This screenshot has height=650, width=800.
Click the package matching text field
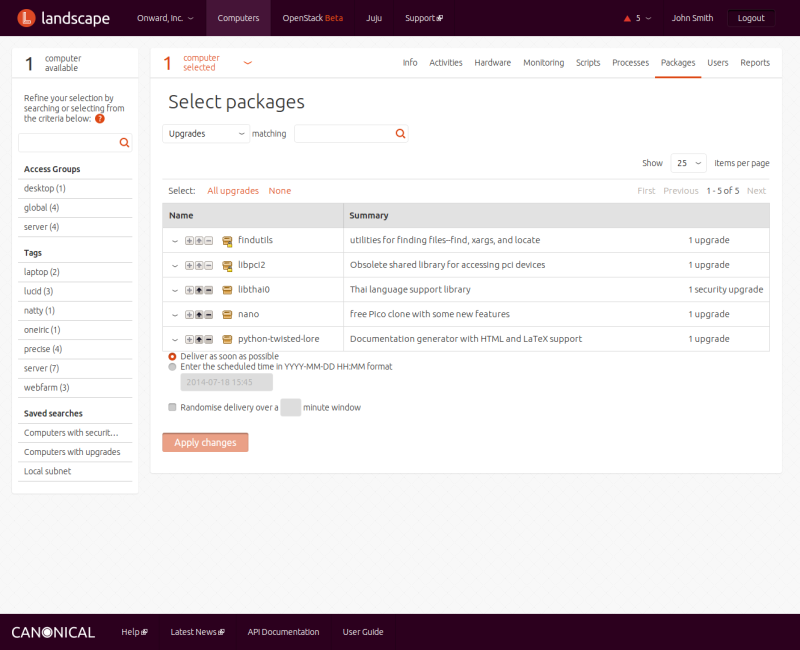point(343,134)
